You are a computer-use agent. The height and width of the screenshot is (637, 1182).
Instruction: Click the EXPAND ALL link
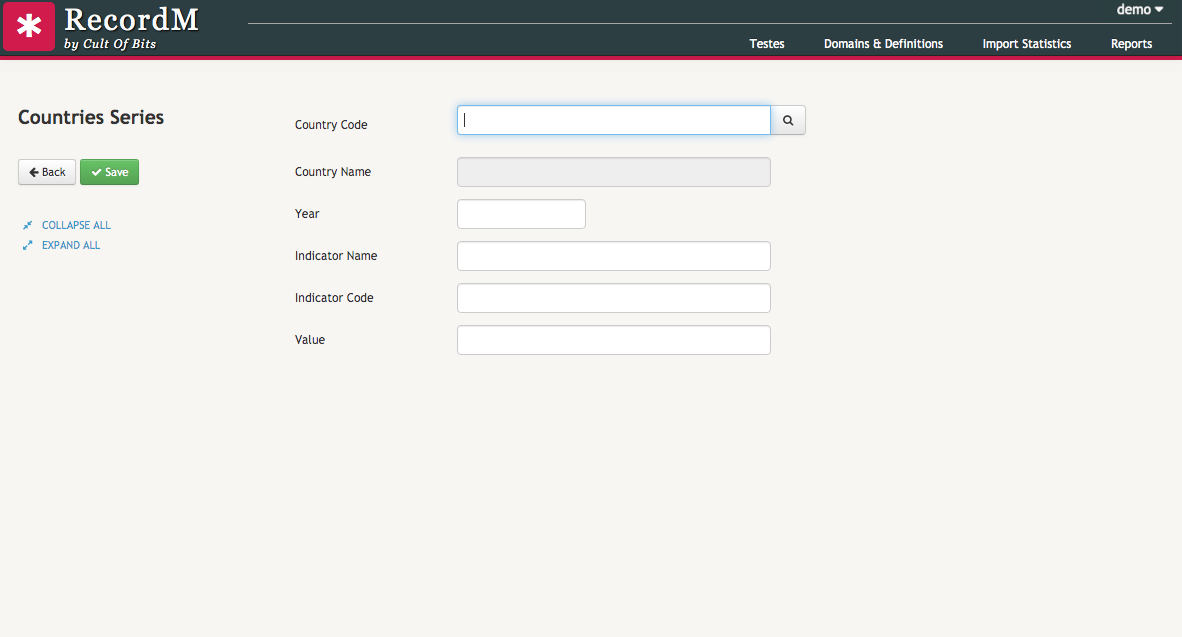coord(71,245)
